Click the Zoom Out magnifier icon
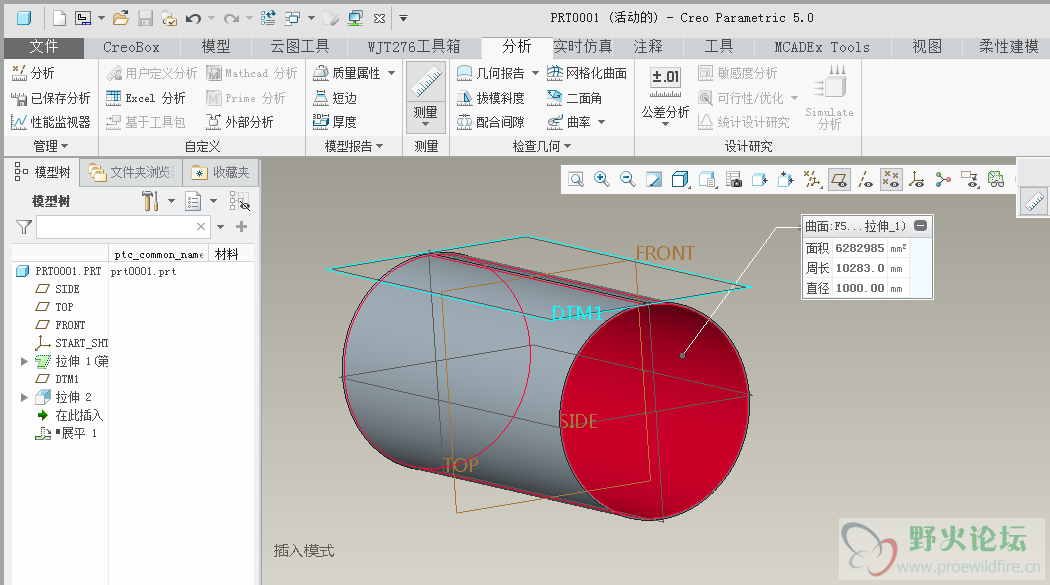 pyautogui.click(x=627, y=179)
